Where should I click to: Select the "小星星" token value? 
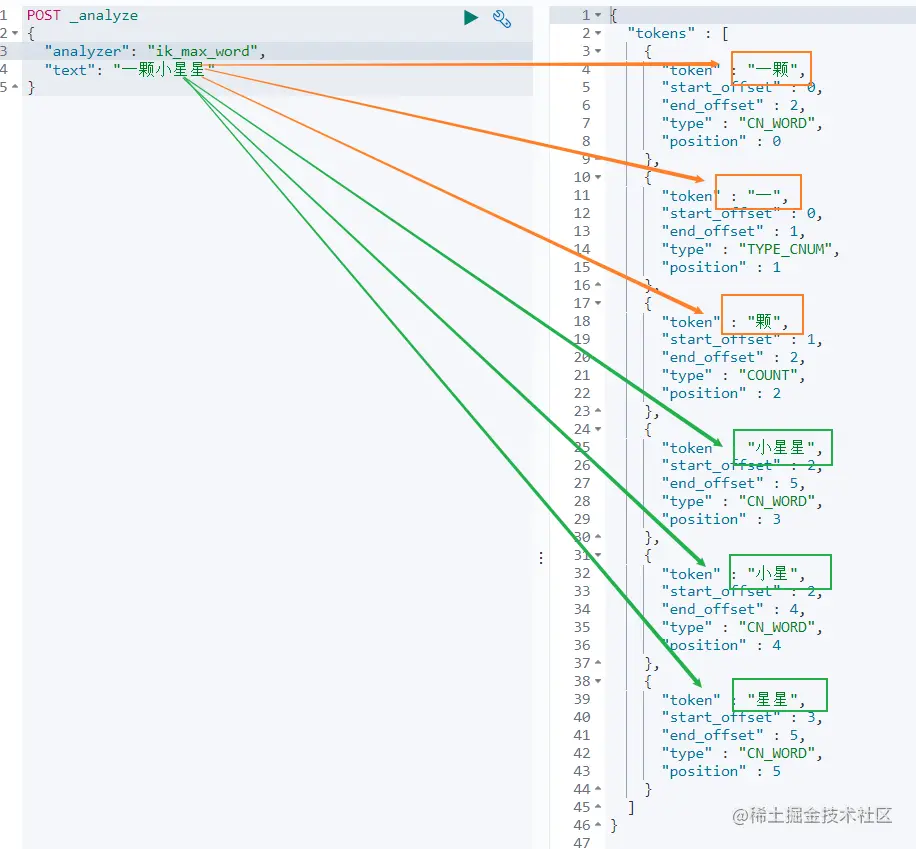(x=781, y=448)
